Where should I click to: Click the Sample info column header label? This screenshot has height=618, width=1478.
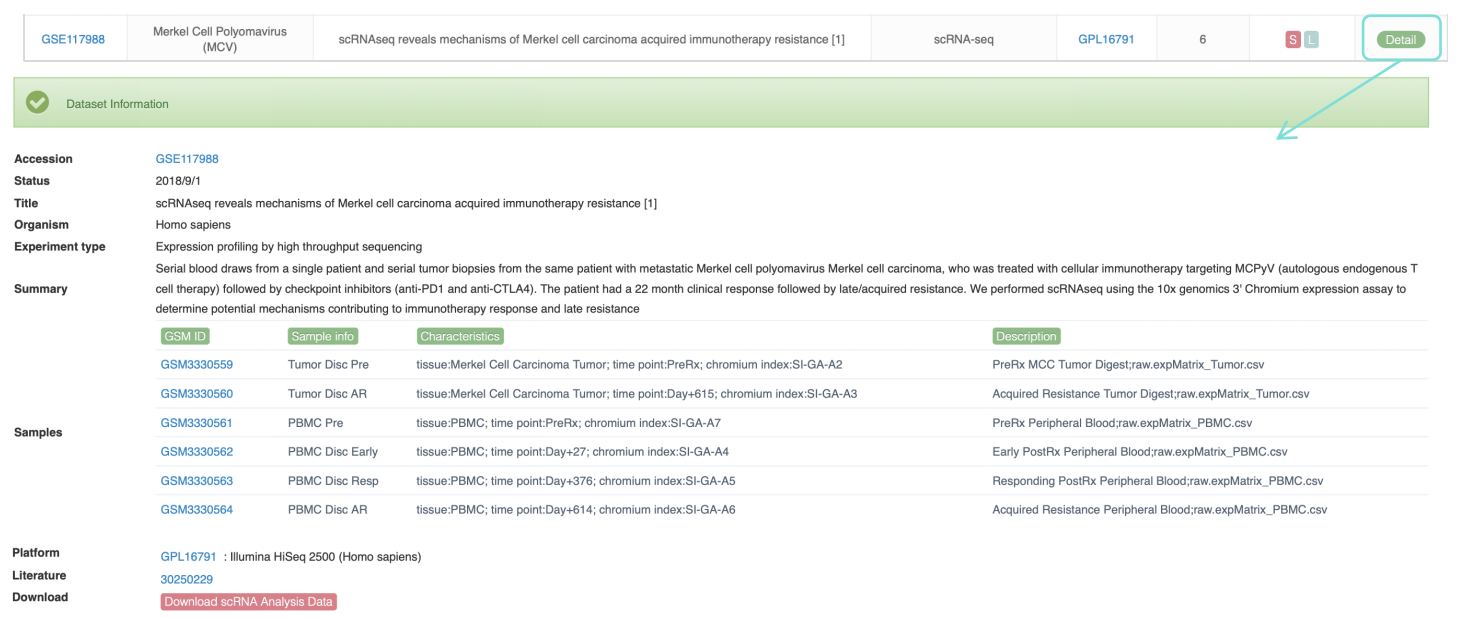323,337
